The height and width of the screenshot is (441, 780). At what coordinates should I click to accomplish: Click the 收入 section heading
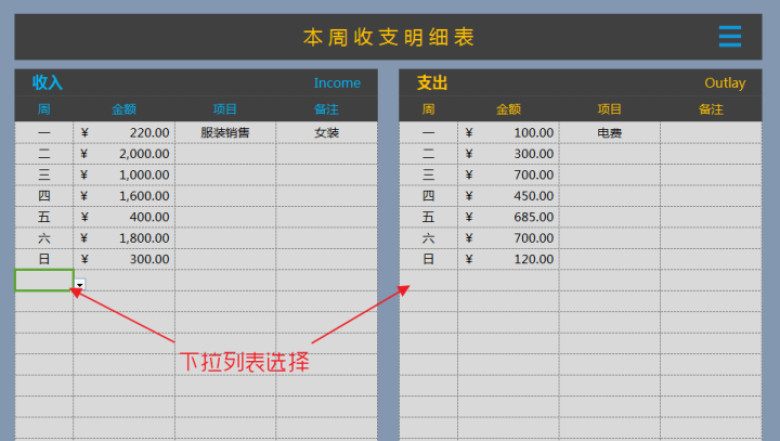tap(47, 83)
